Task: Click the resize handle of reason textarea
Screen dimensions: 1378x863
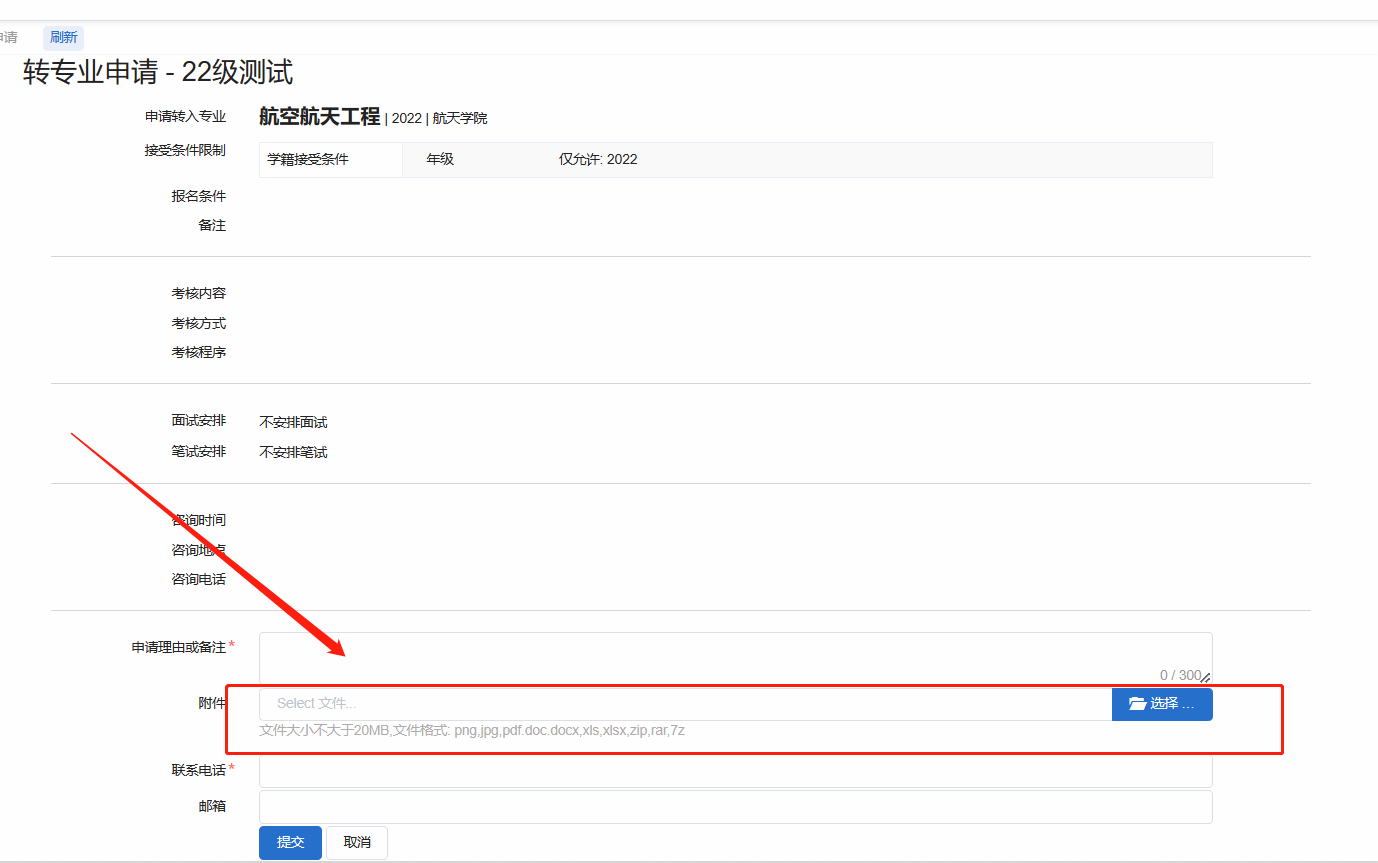Action: pos(1206,678)
